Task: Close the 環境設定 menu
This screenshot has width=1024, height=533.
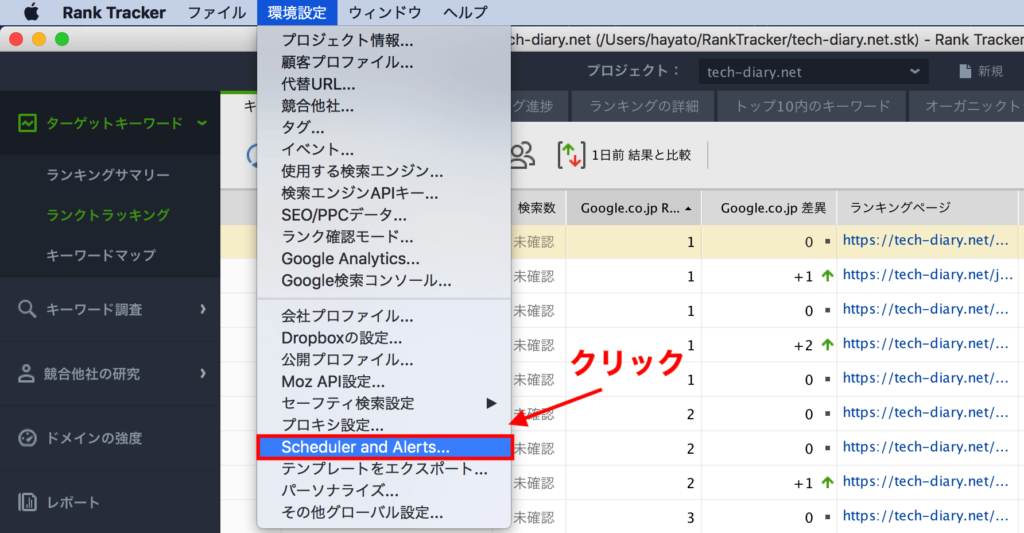Action: tap(297, 12)
